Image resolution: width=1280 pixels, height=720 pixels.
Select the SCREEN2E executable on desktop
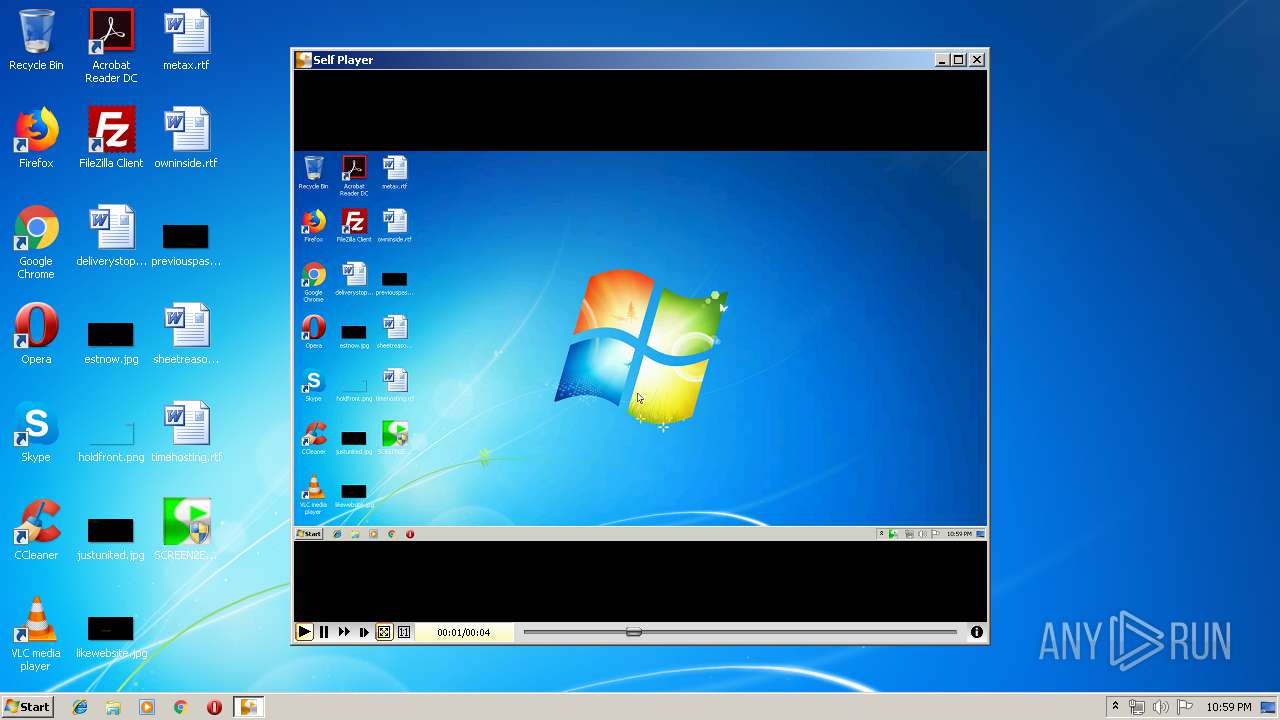point(186,530)
